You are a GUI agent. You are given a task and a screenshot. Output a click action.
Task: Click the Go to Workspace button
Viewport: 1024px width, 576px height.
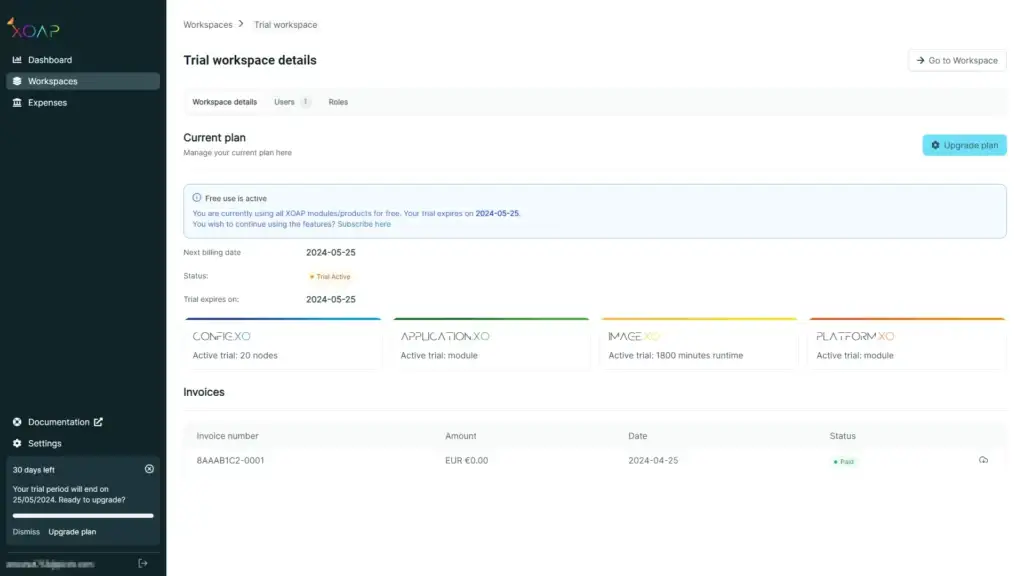(x=957, y=60)
